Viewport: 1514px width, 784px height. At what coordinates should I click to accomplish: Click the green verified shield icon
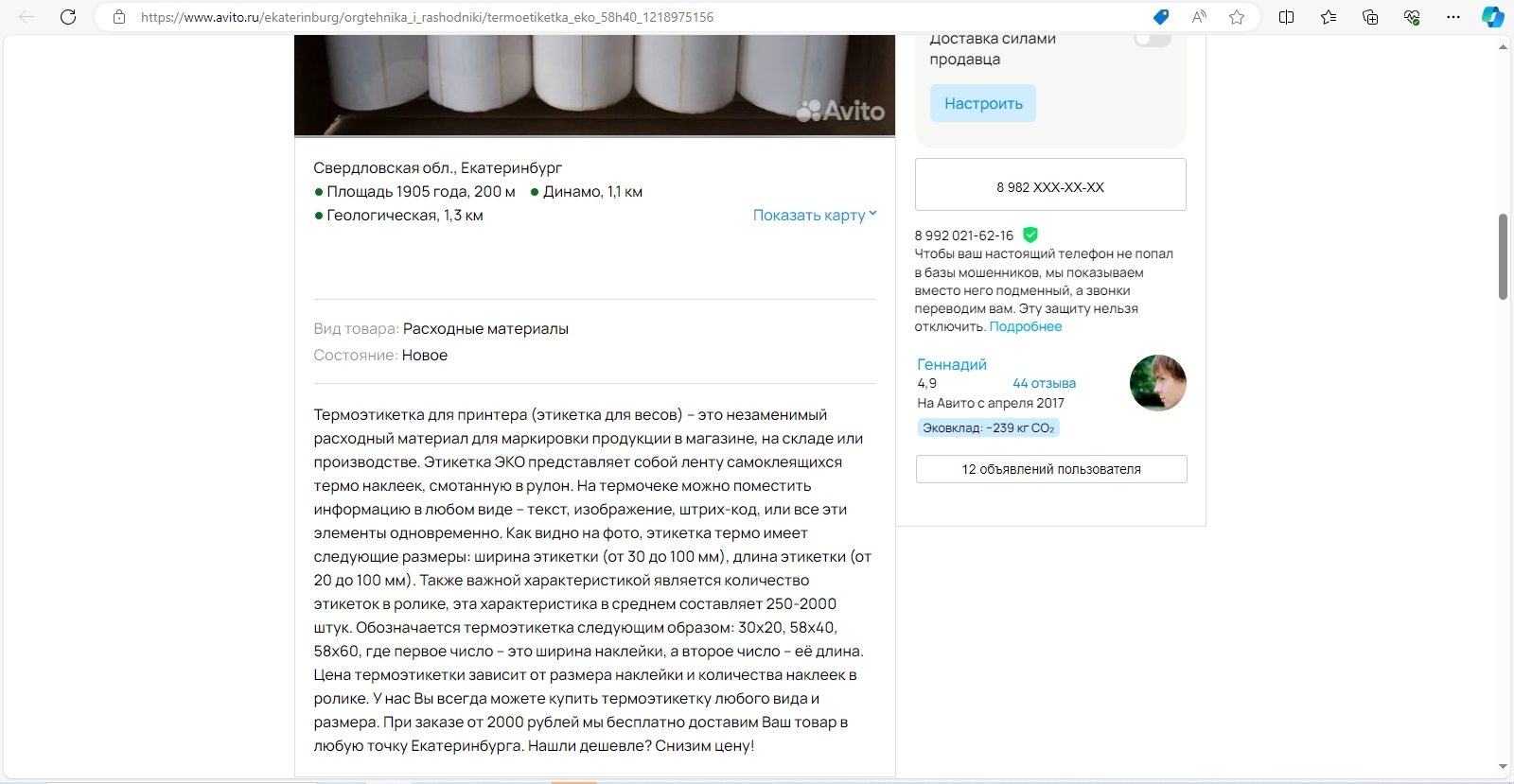(1030, 235)
